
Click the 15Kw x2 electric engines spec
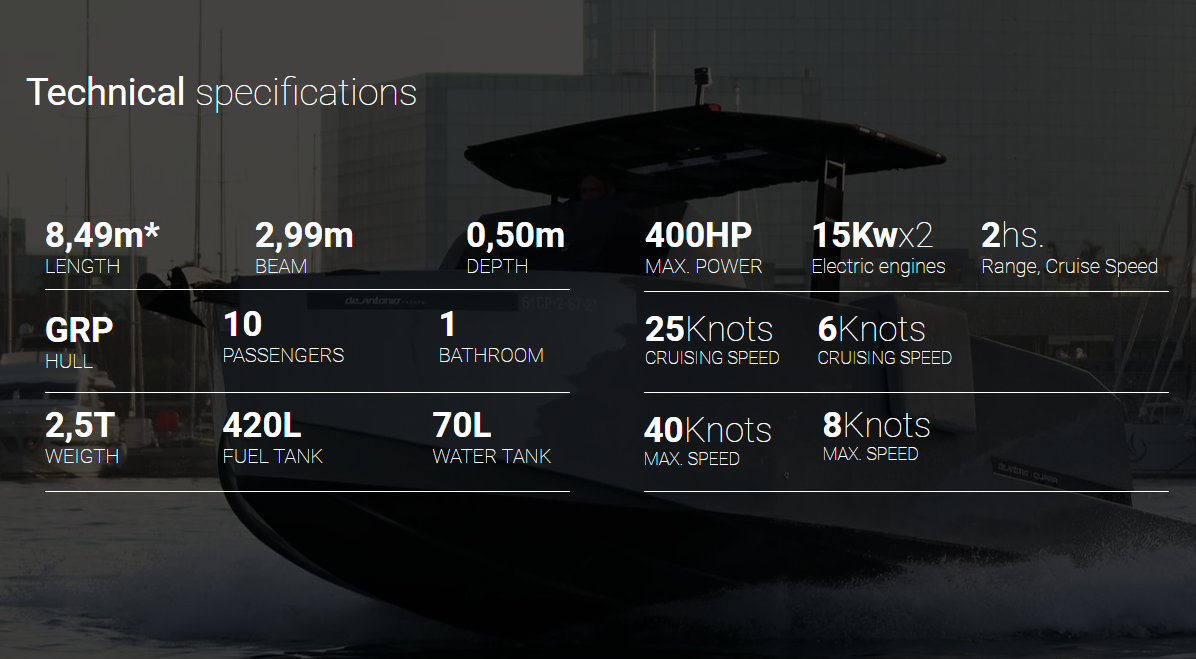[872, 235]
